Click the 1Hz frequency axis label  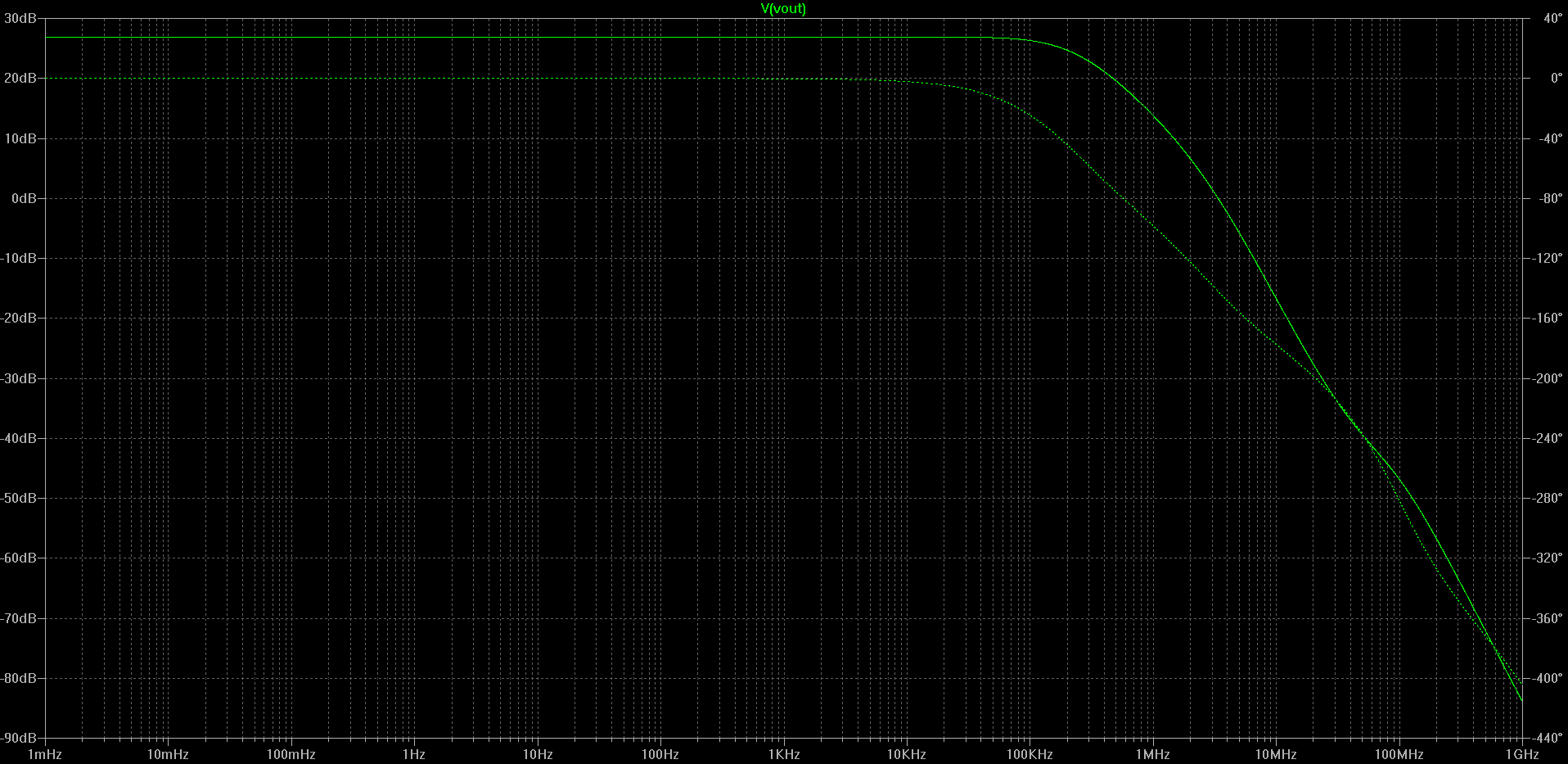coord(414,755)
